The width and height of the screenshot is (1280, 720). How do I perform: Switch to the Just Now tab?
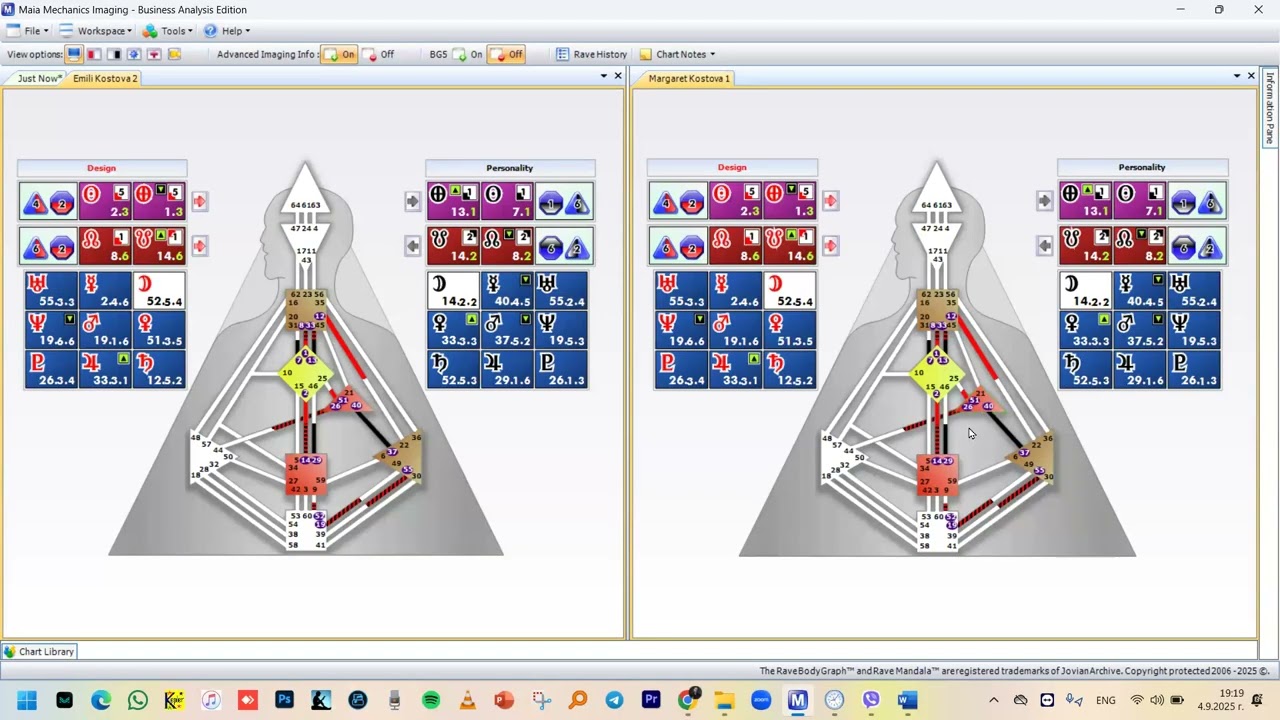pos(39,78)
